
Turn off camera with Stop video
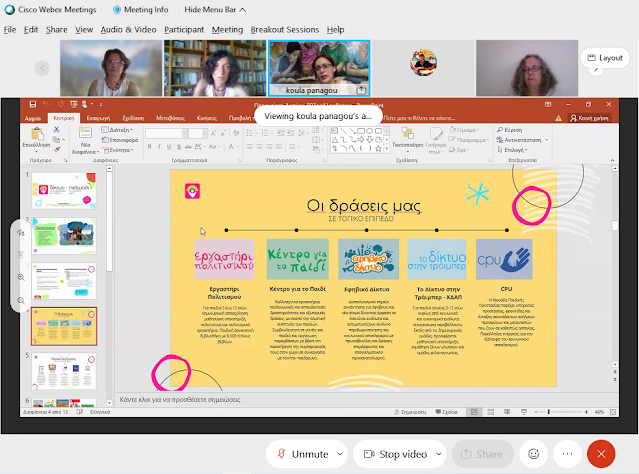pos(393,454)
